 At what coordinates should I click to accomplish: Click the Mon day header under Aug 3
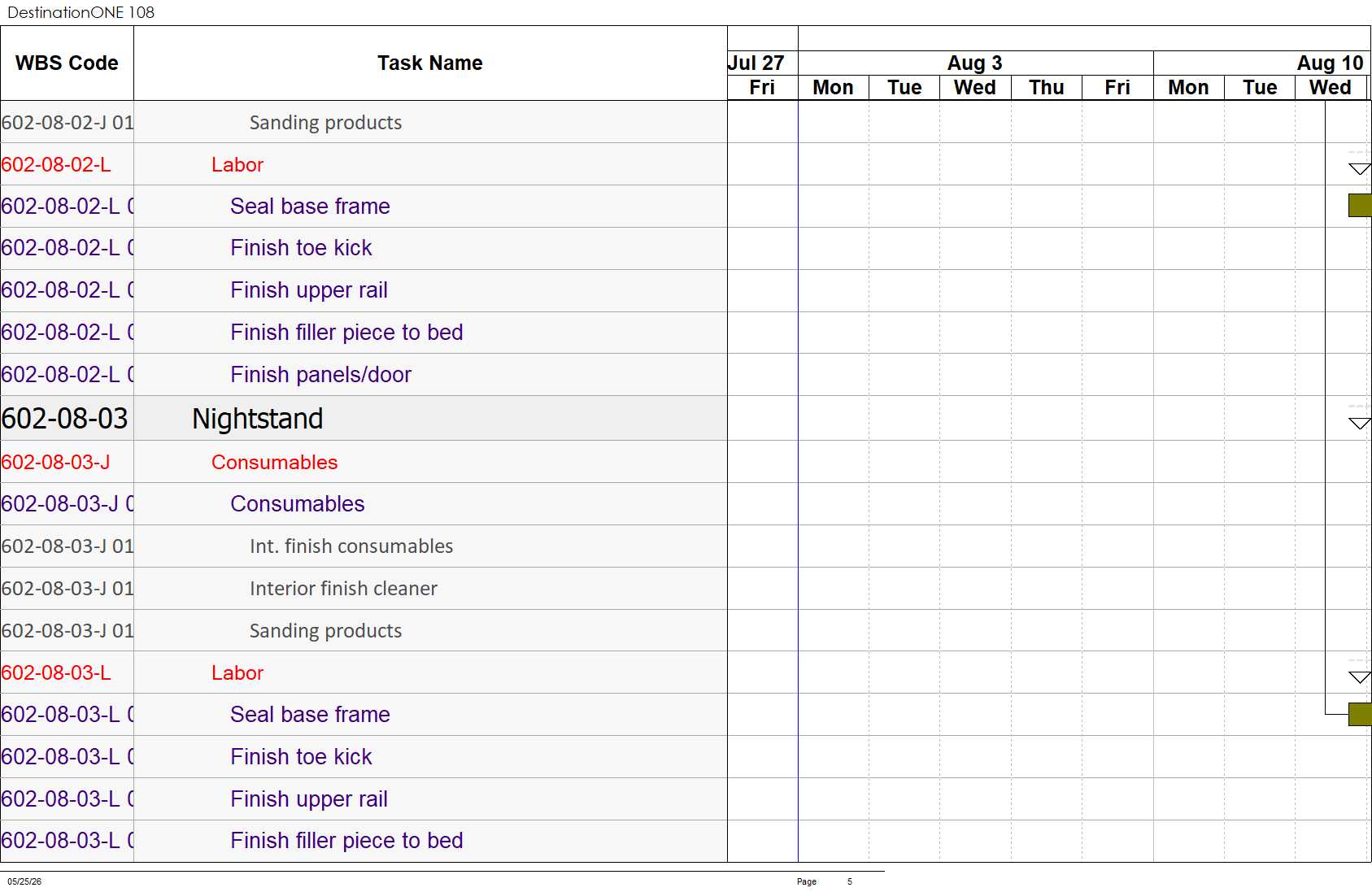(x=834, y=88)
